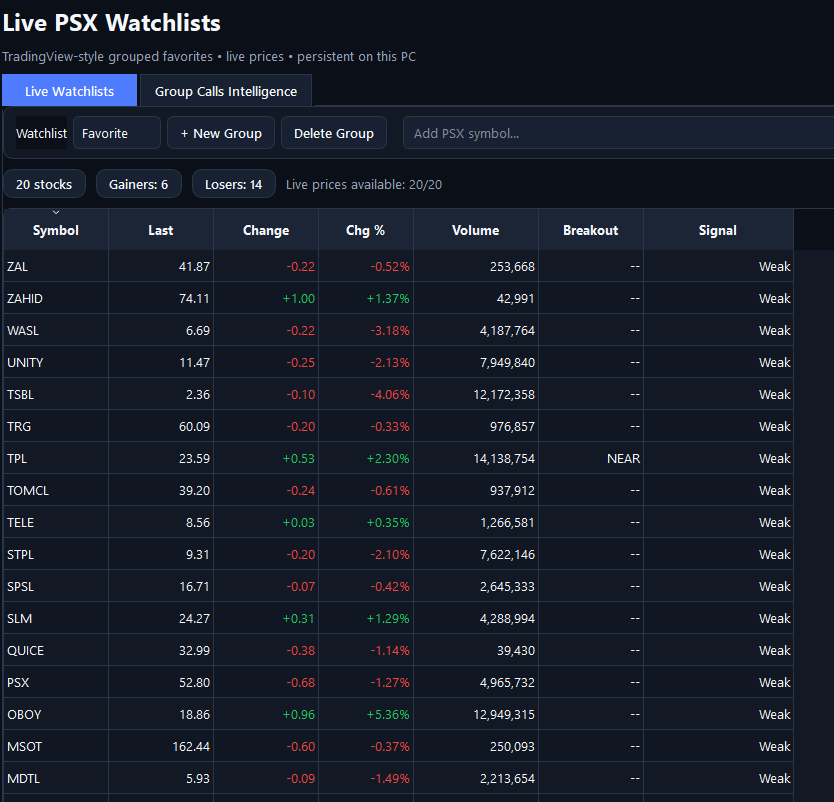The width and height of the screenshot is (834, 802).
Task: Click TPL volume 14,138,754
Action: 504,458
